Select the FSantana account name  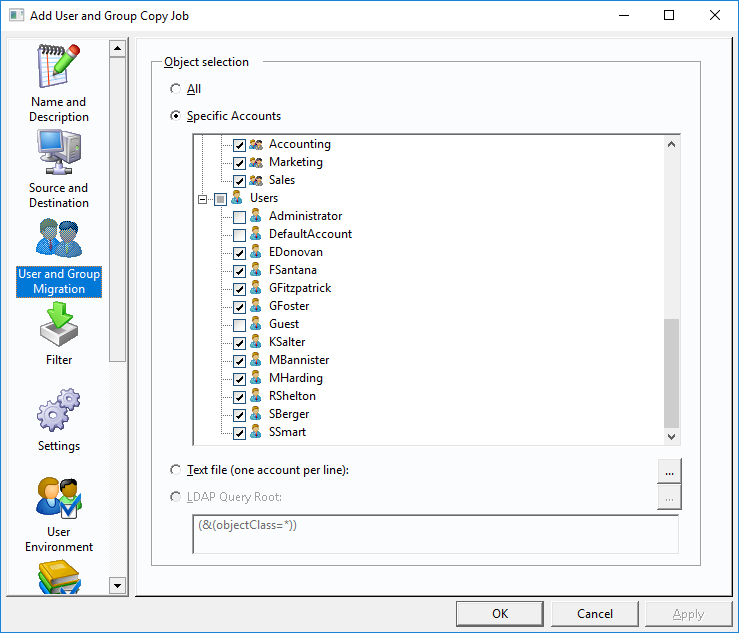pos(293,270)
